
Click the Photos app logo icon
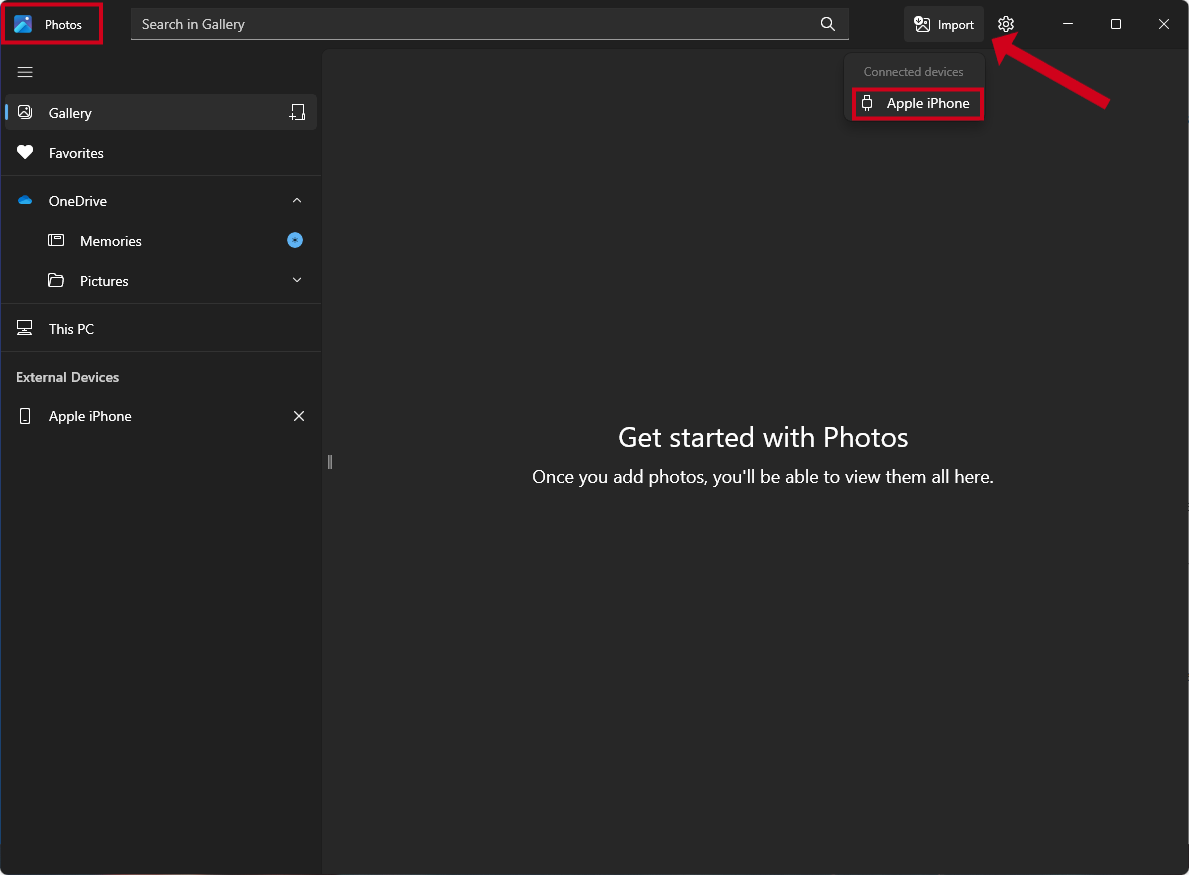[x=24, y=24]
